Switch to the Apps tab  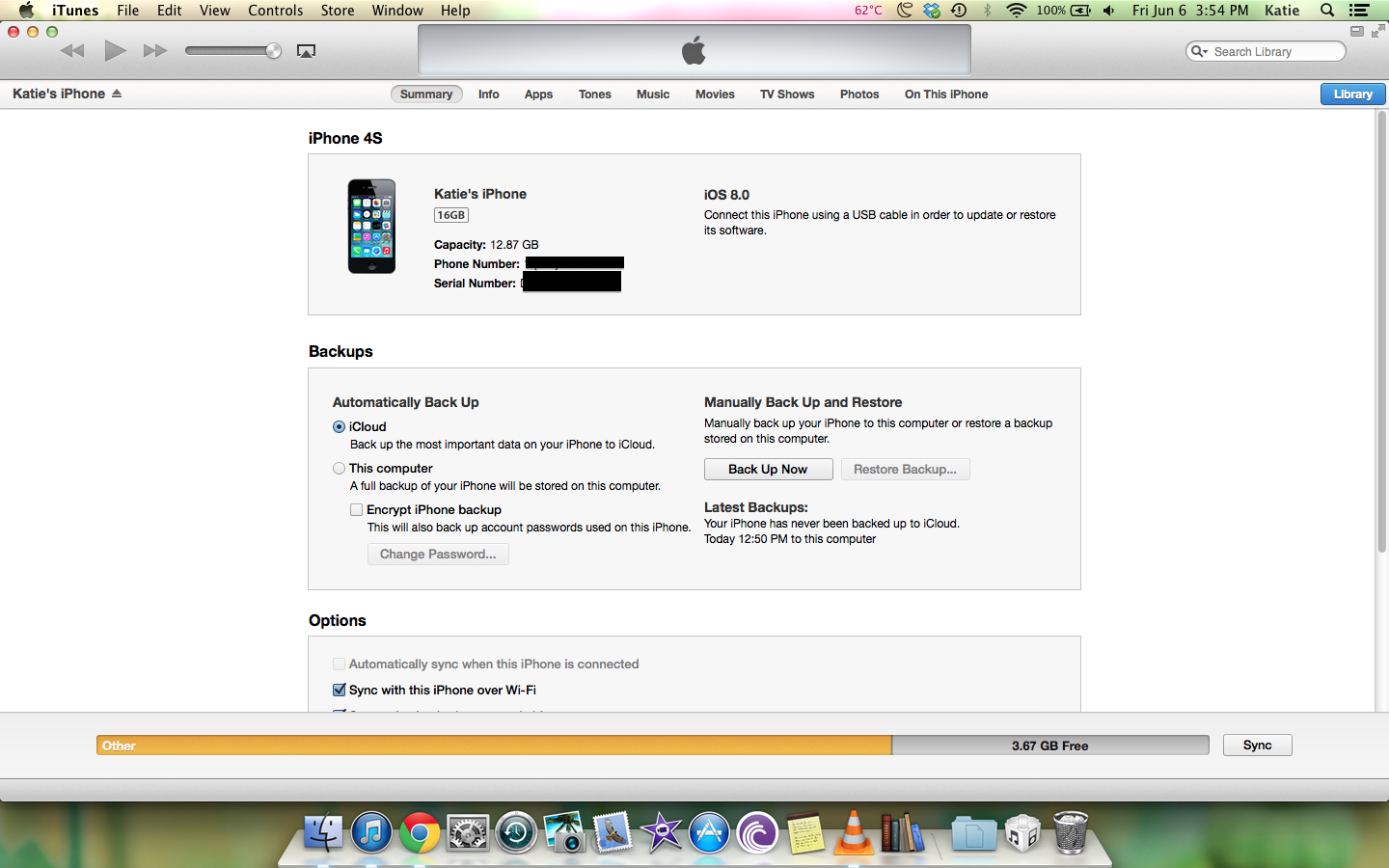[x=538, y=95]
